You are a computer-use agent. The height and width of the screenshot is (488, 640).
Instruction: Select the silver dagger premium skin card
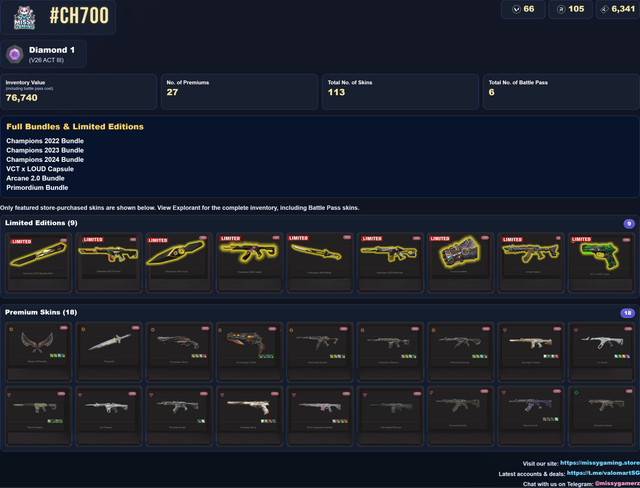click(x=109, y=352)
